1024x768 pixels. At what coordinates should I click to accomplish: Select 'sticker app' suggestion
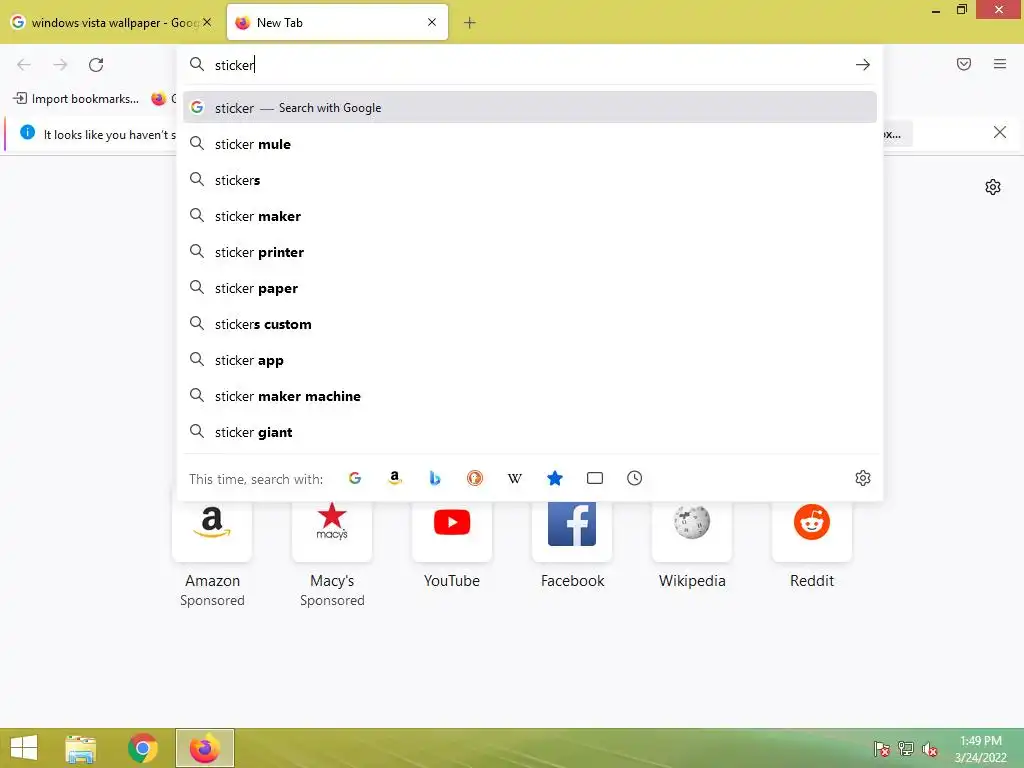[530, 360]
